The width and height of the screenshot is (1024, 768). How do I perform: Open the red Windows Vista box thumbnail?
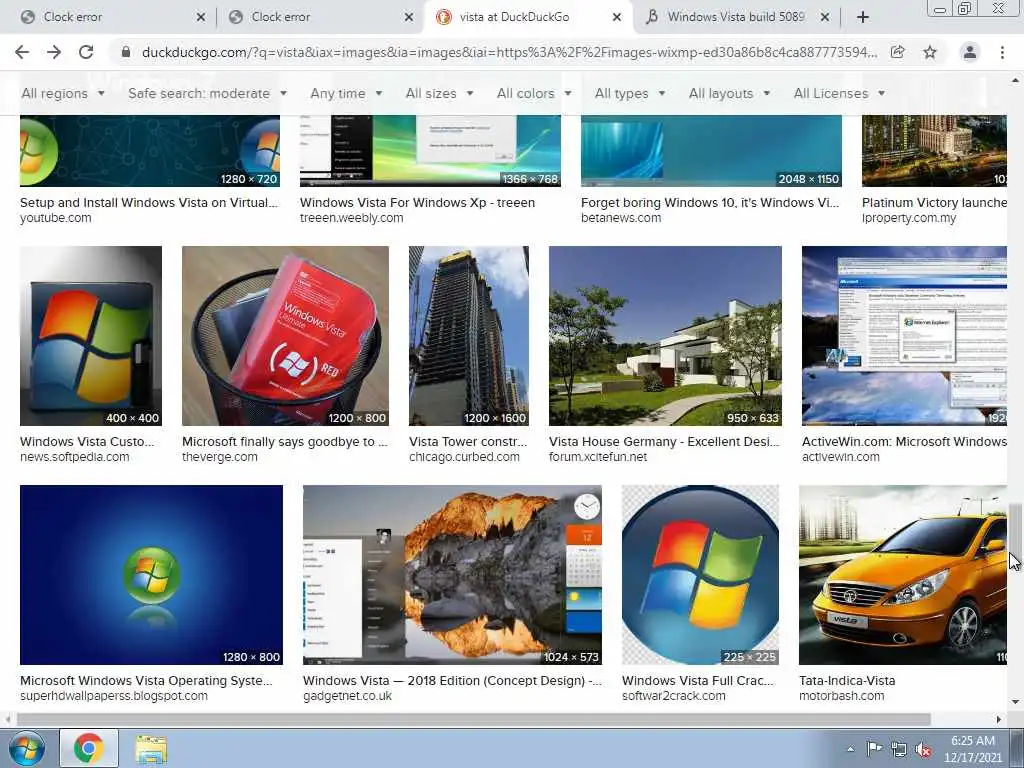click(x=285, y=336)
